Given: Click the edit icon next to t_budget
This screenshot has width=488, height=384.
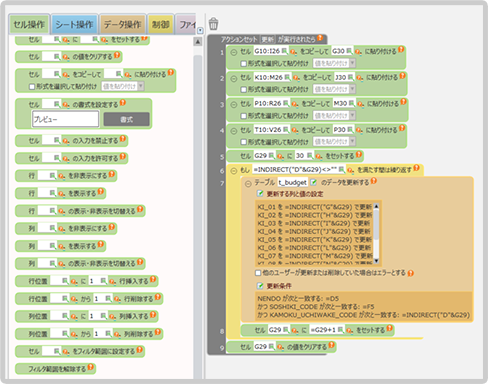Looking at the screenshot, I should 313,182.
